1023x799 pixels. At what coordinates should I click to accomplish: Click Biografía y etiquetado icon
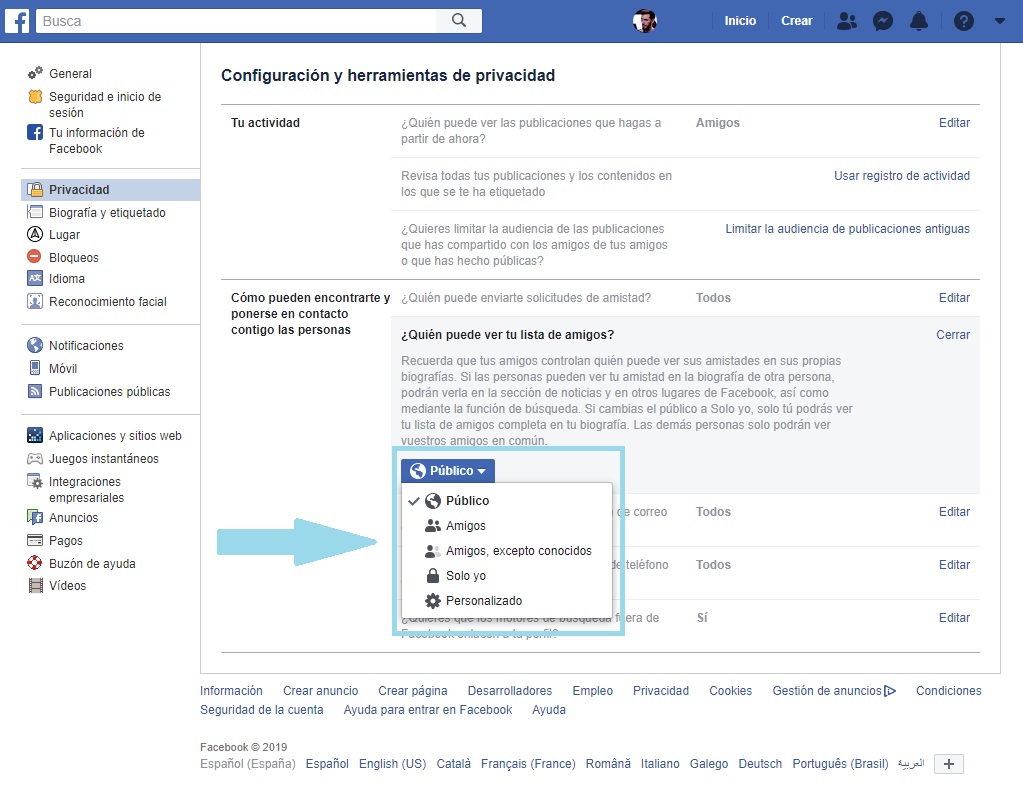(35, 212)
